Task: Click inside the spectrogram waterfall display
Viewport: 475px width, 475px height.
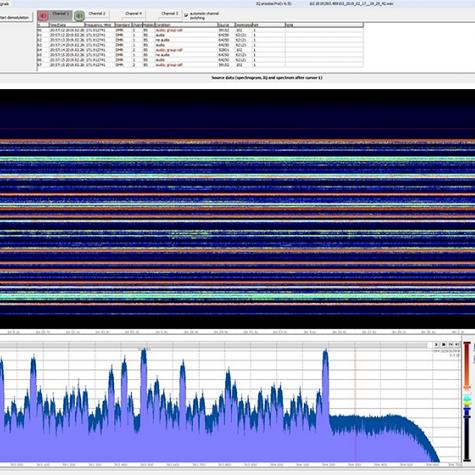Action: (237, 209)
